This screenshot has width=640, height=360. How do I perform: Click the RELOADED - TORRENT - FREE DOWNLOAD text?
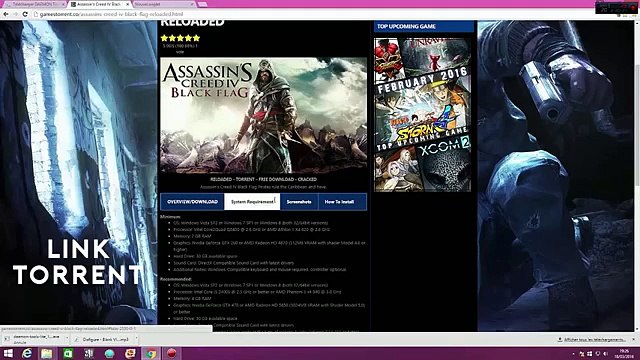click(x=263, y=179)
